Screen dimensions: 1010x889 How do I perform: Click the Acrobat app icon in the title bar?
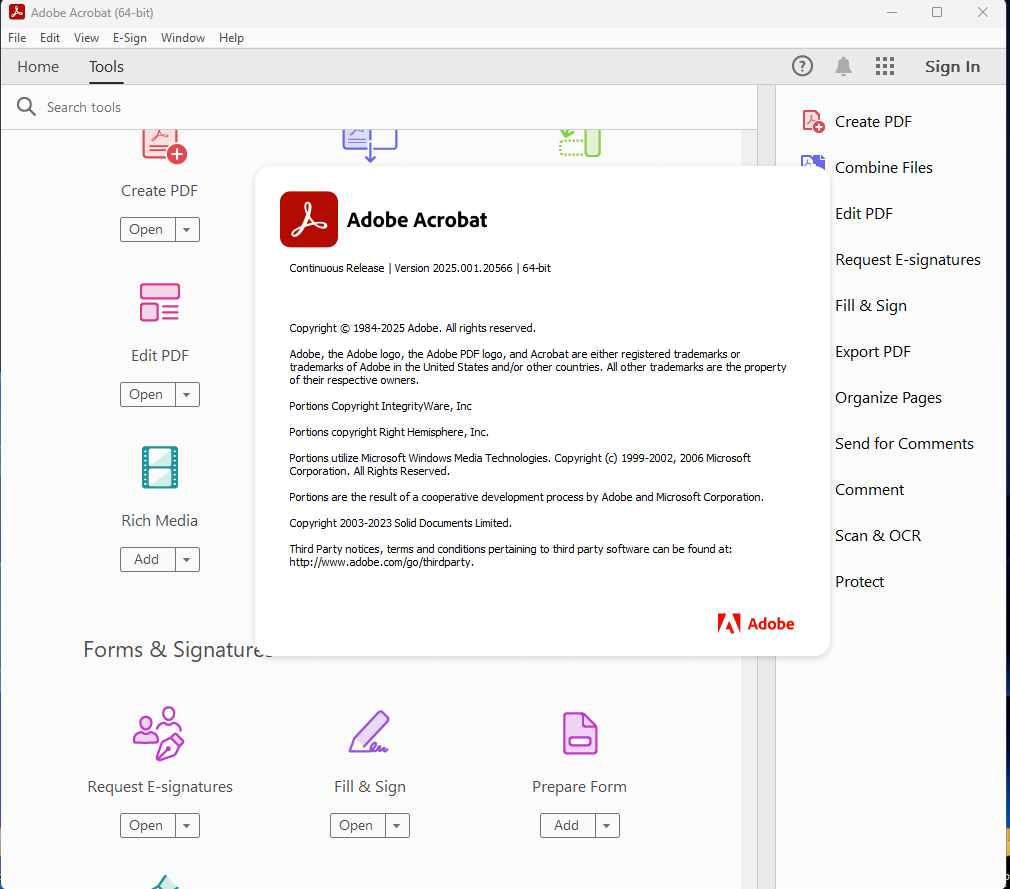(x=17, y=12)
